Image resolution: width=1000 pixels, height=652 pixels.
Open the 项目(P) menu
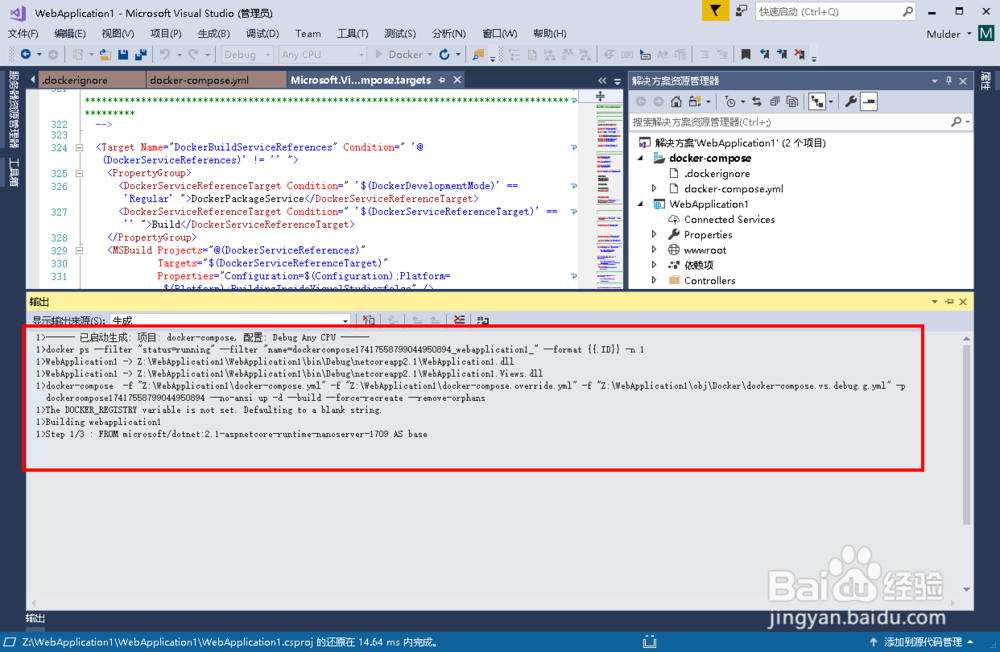point(166,34)
